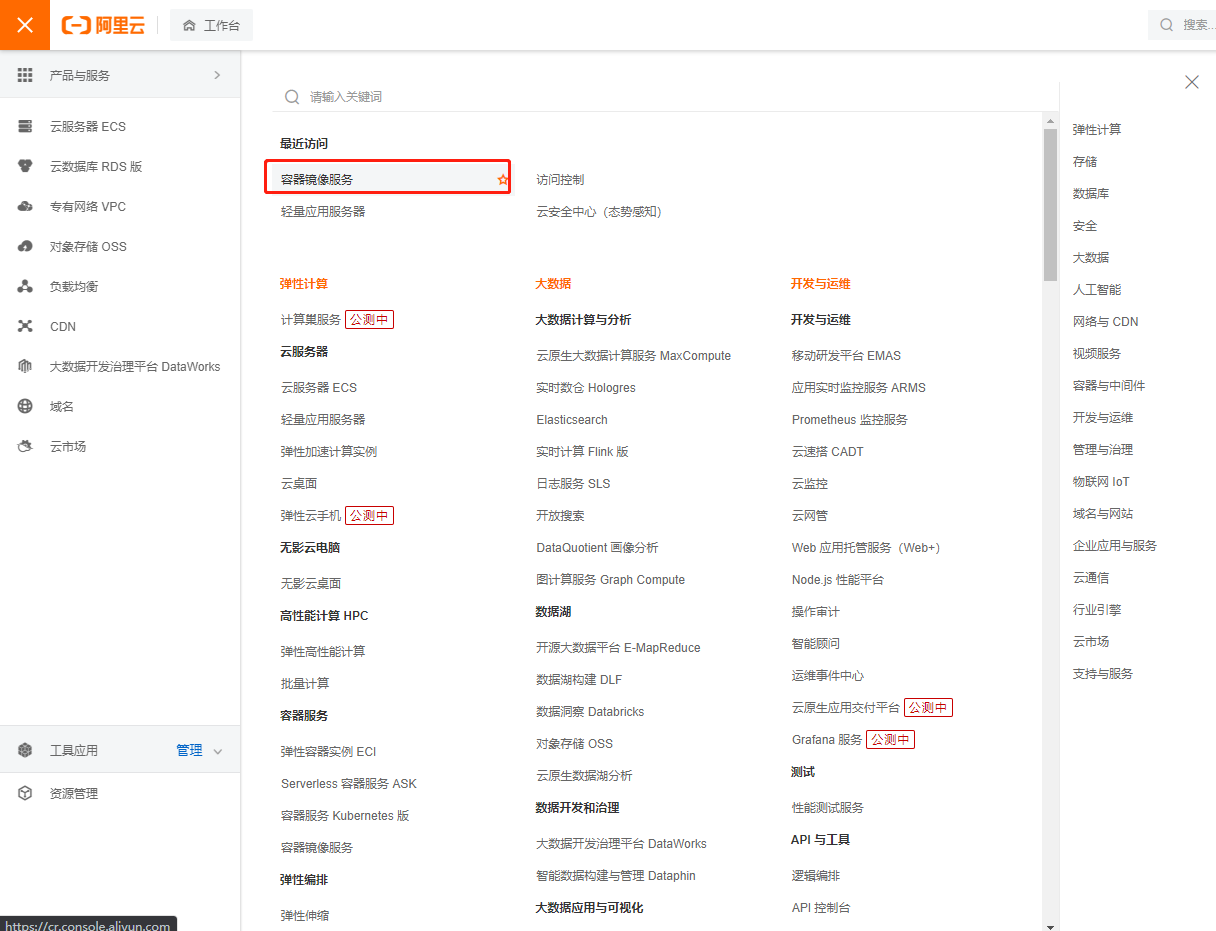Click the 管理 link in 工具应用

click(x=189, y=750)
